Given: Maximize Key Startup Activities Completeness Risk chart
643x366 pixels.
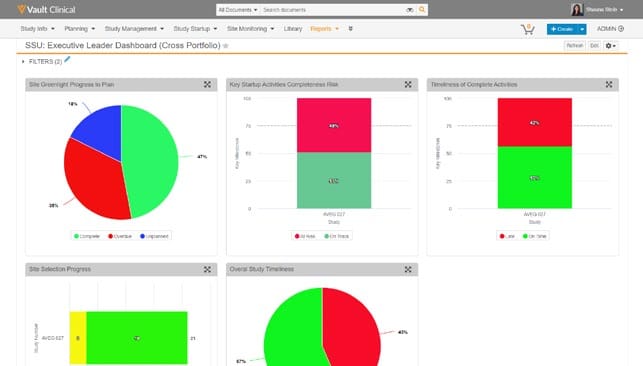Looking at the screenshot, I should [x=408, y=84].
